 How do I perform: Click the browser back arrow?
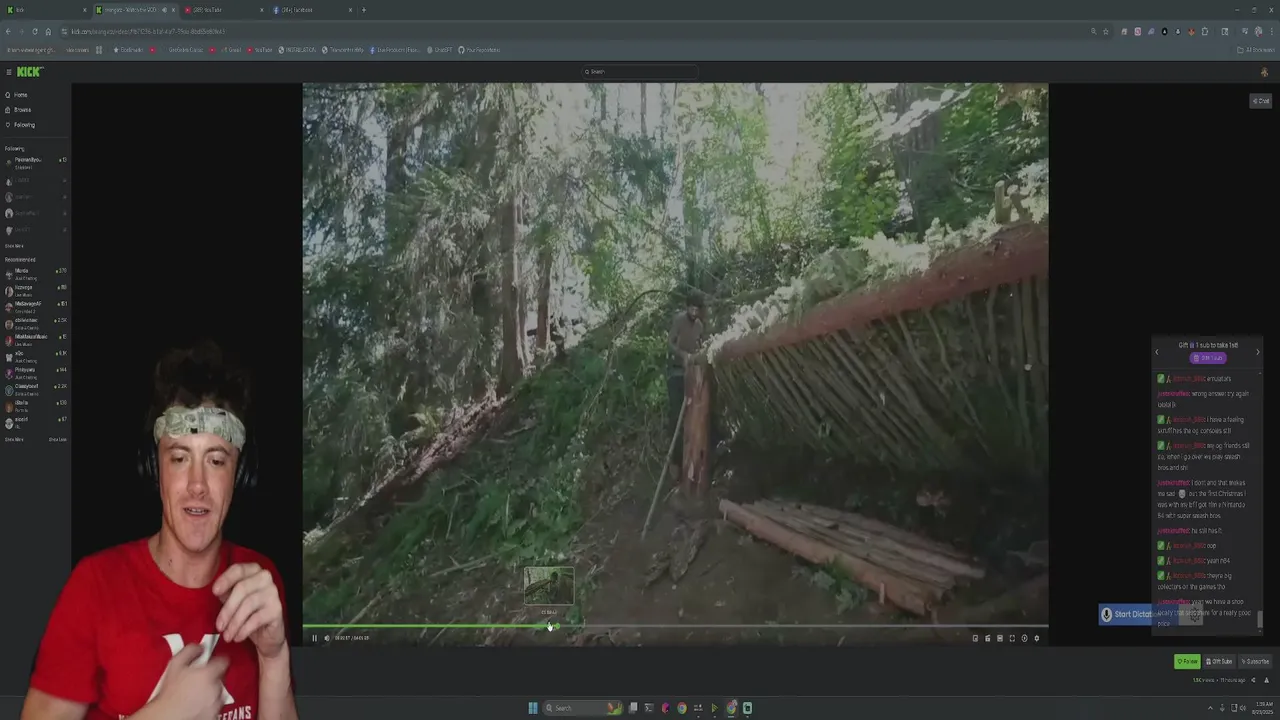click(x=9, y=31)
